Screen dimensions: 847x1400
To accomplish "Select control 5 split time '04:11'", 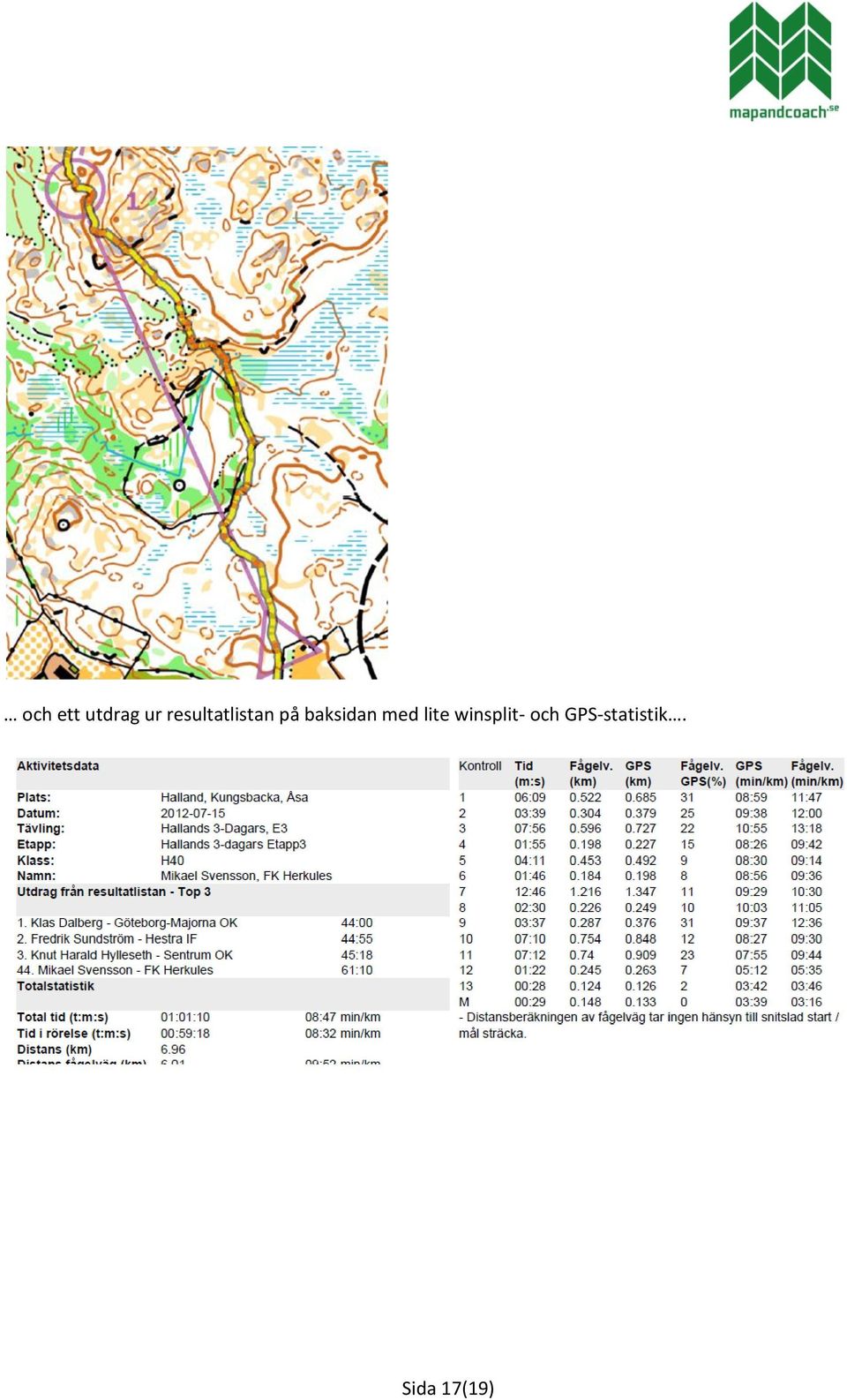I will [530, 860].
